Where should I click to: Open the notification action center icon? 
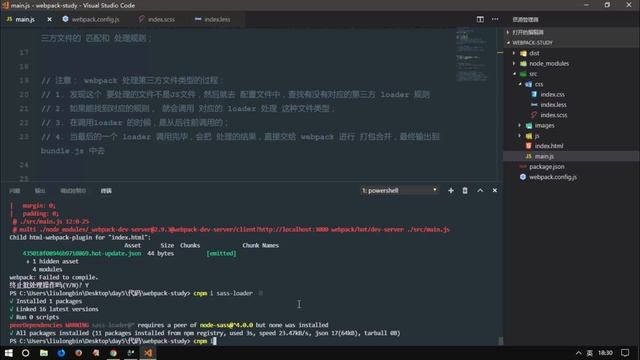tap(625, 353)
